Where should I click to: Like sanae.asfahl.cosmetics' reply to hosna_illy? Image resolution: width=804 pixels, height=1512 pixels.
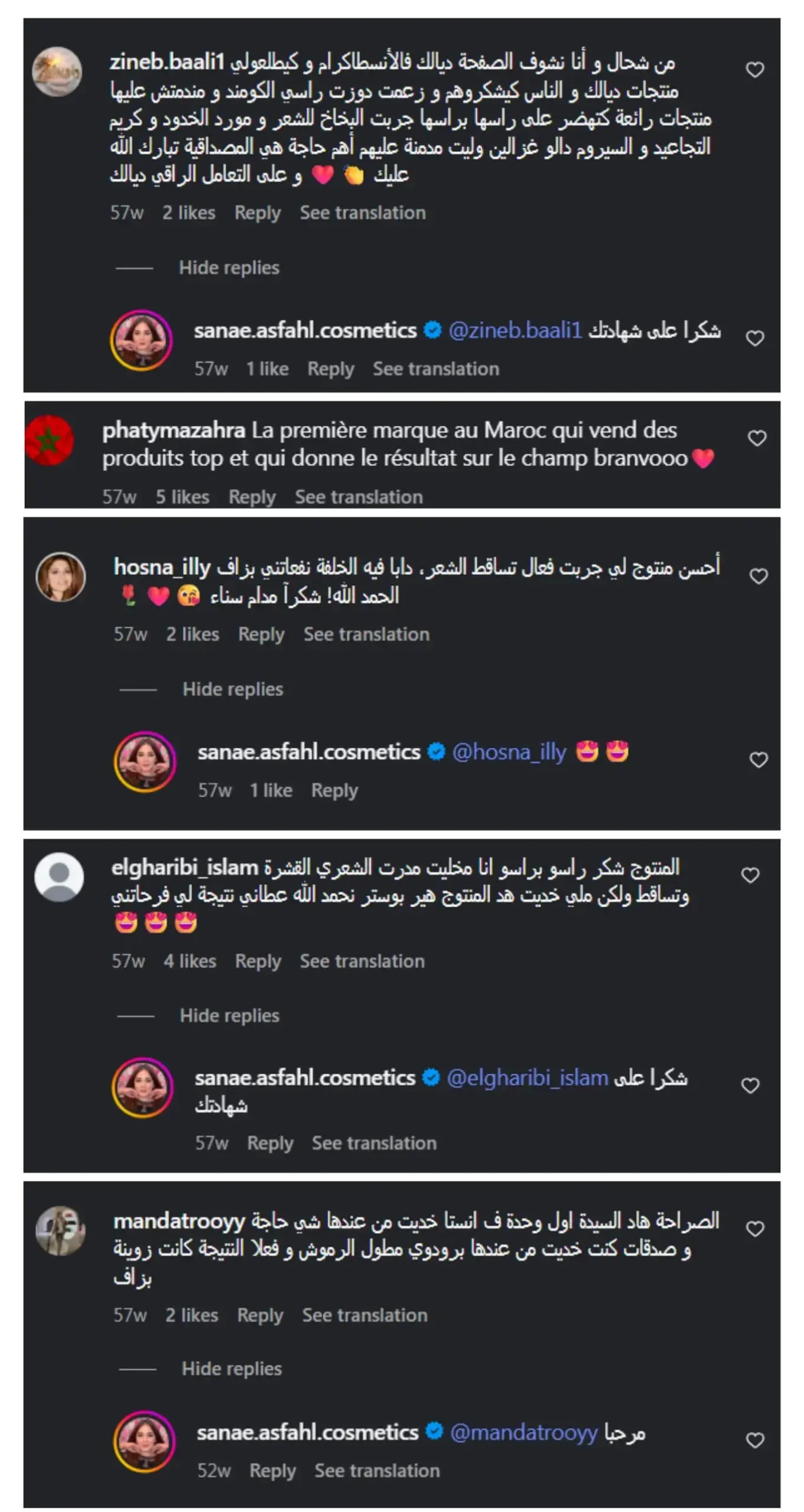[x=759, y=760]
